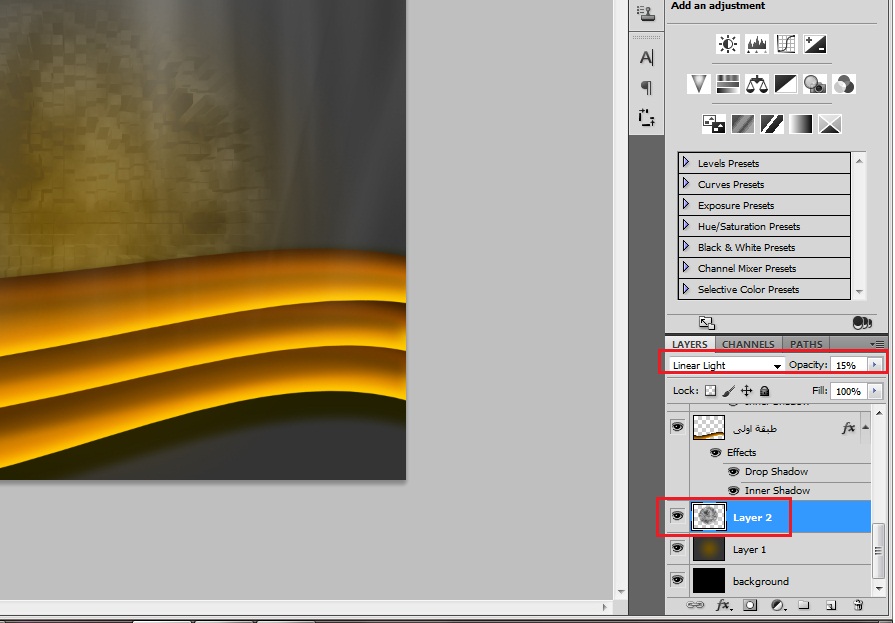Switch to the Paths tab

click(806, 344)
